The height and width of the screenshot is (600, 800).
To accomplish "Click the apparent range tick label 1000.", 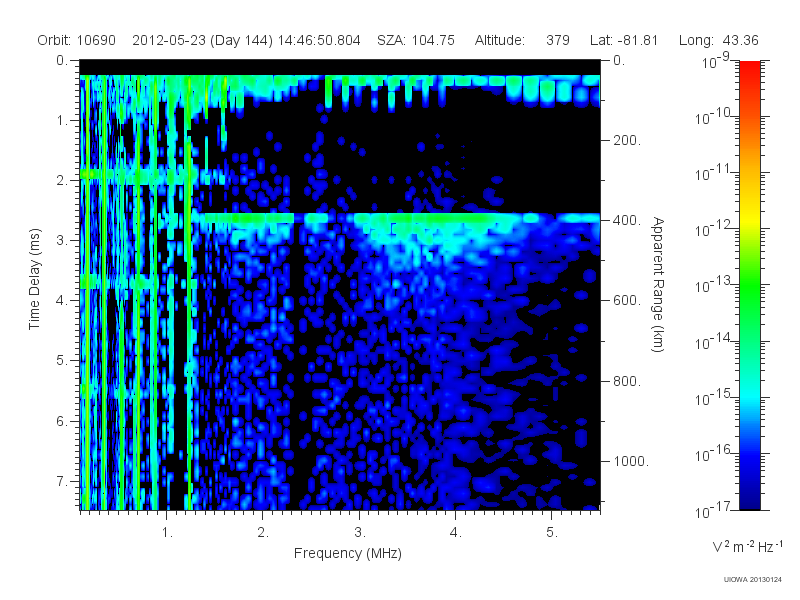I will [x=631, y=461].
